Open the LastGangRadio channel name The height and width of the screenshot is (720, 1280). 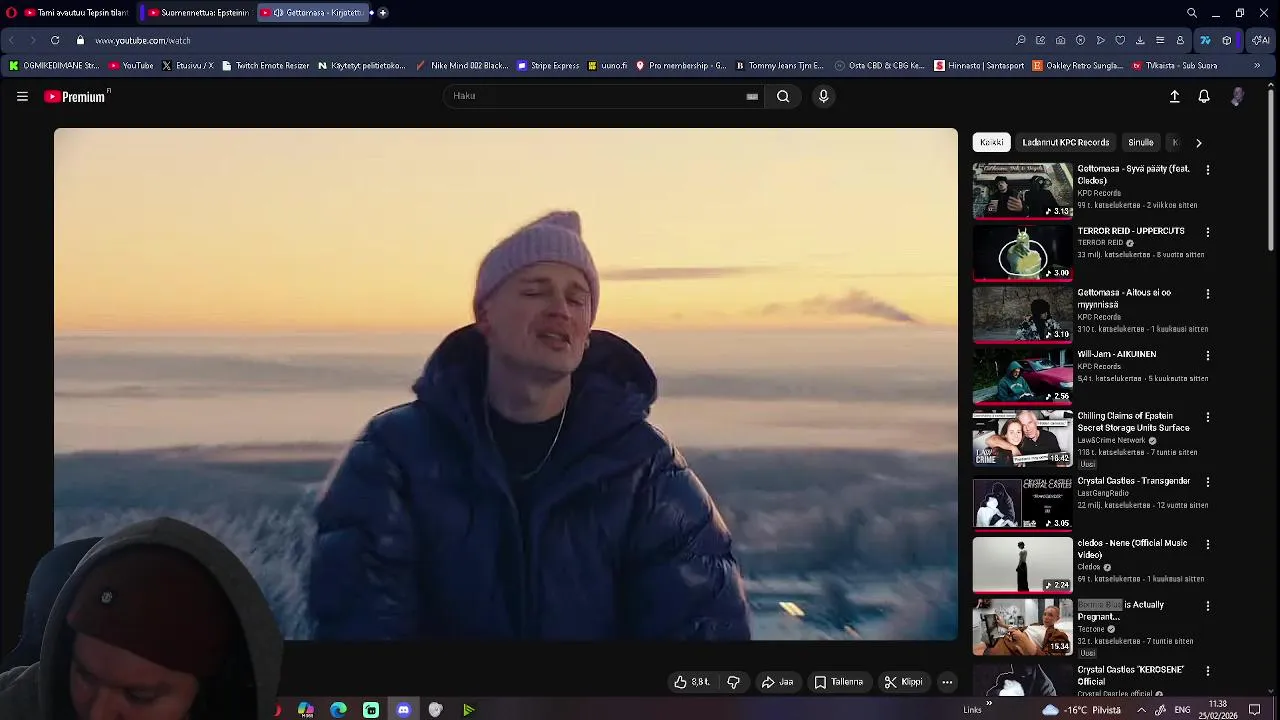click(1103, 493)
